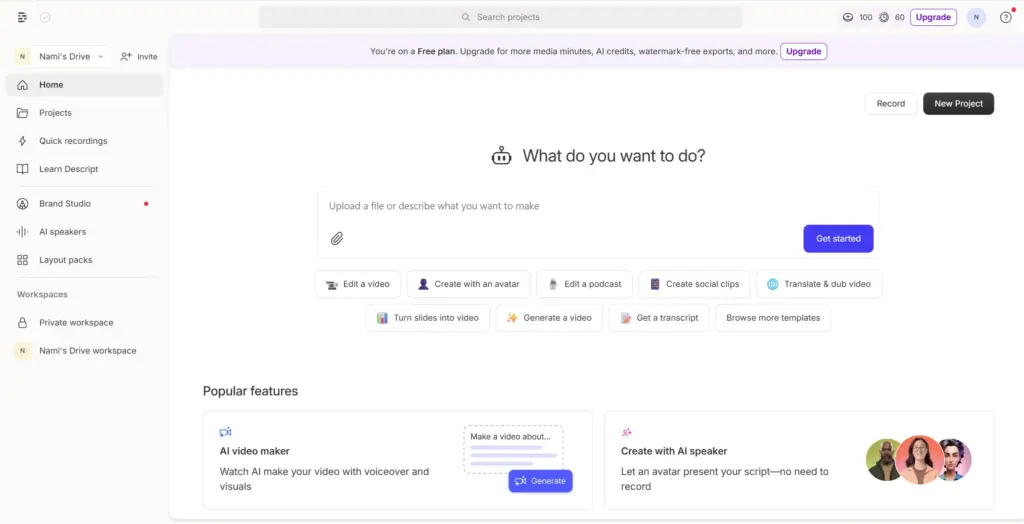This screenshot has height=524, width=1024.
Task: Open Learn Descript page
Action: pyautogui.click(x=68, y=169)
